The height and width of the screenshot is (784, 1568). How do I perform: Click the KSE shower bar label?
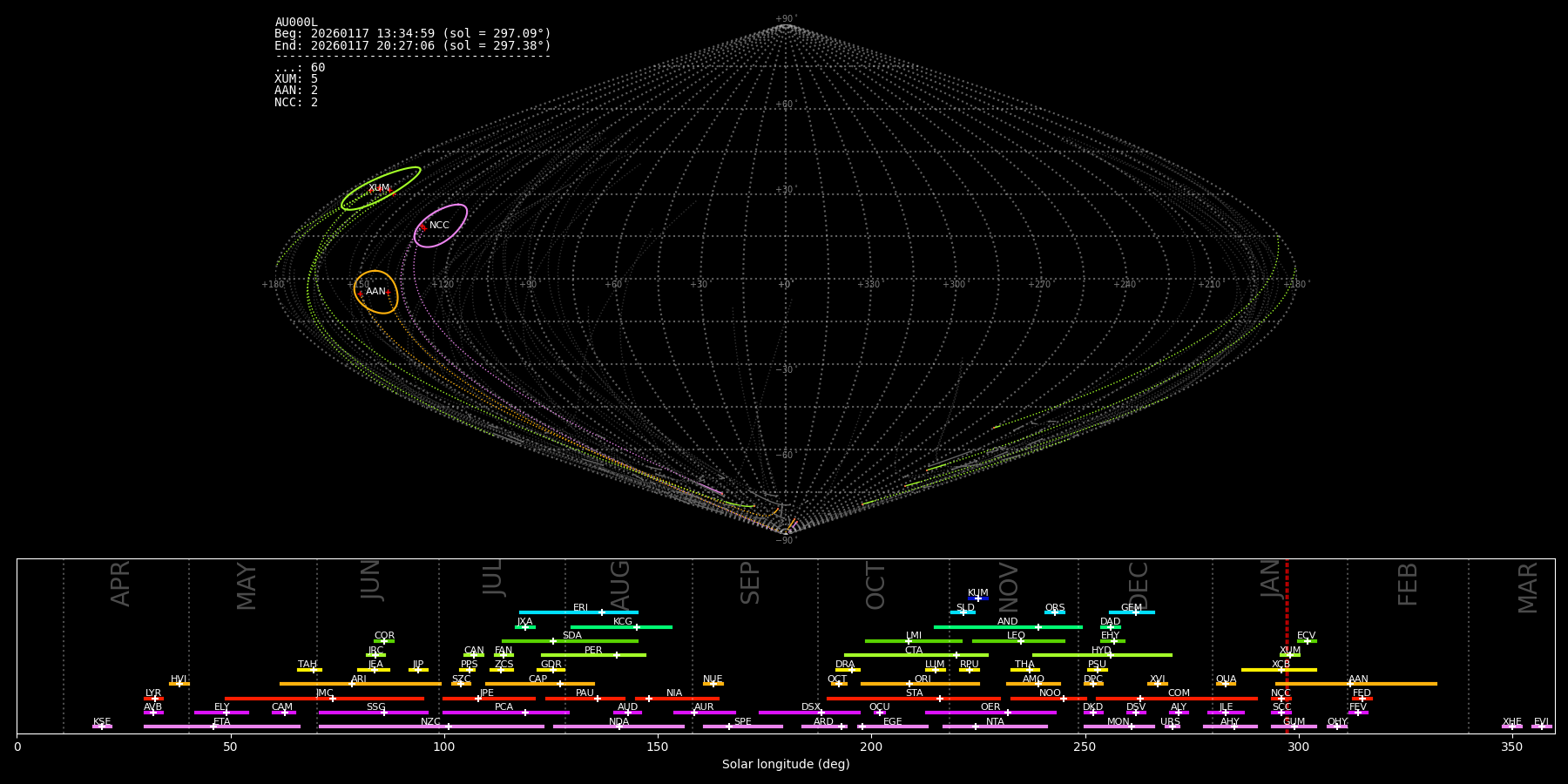pos(102,722)
